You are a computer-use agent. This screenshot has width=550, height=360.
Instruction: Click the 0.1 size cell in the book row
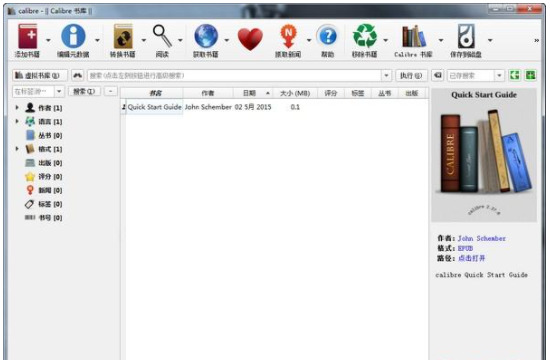295,107
